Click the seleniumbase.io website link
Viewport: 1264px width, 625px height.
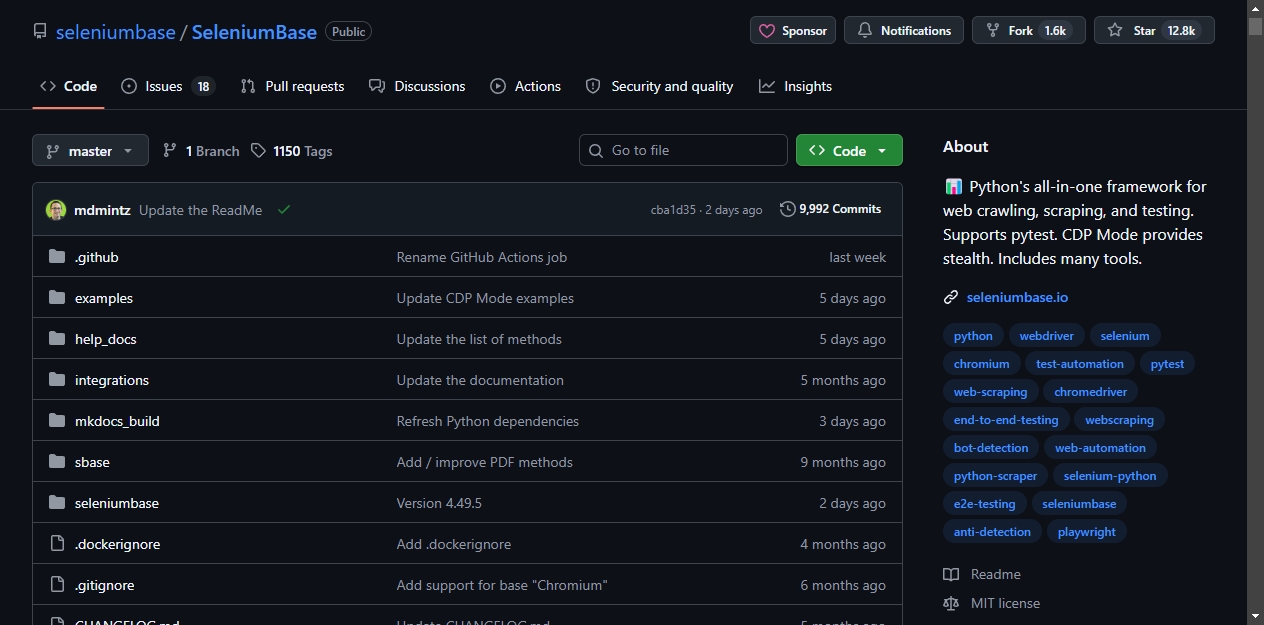click(1017, 297)
